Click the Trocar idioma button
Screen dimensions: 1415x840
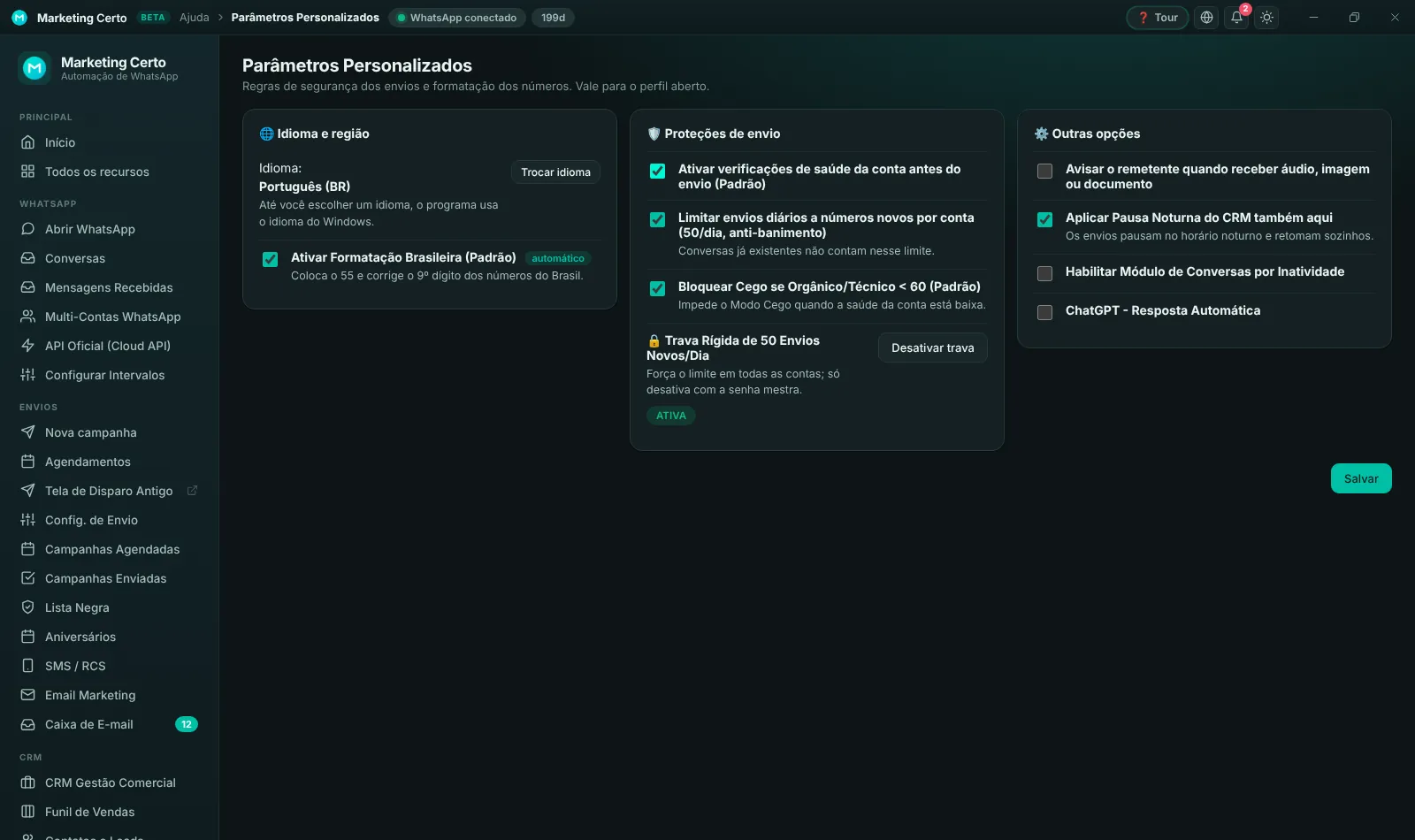click(555, 172)
